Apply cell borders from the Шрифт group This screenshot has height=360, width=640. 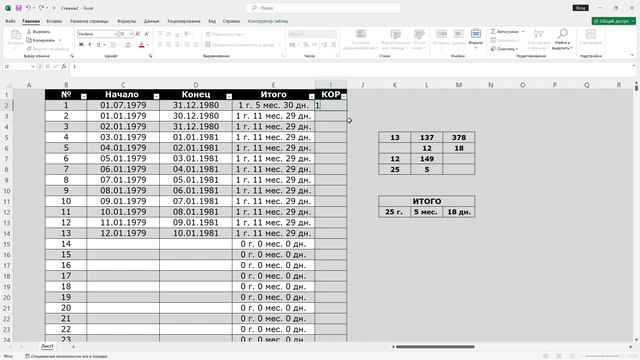pos(113,44)
